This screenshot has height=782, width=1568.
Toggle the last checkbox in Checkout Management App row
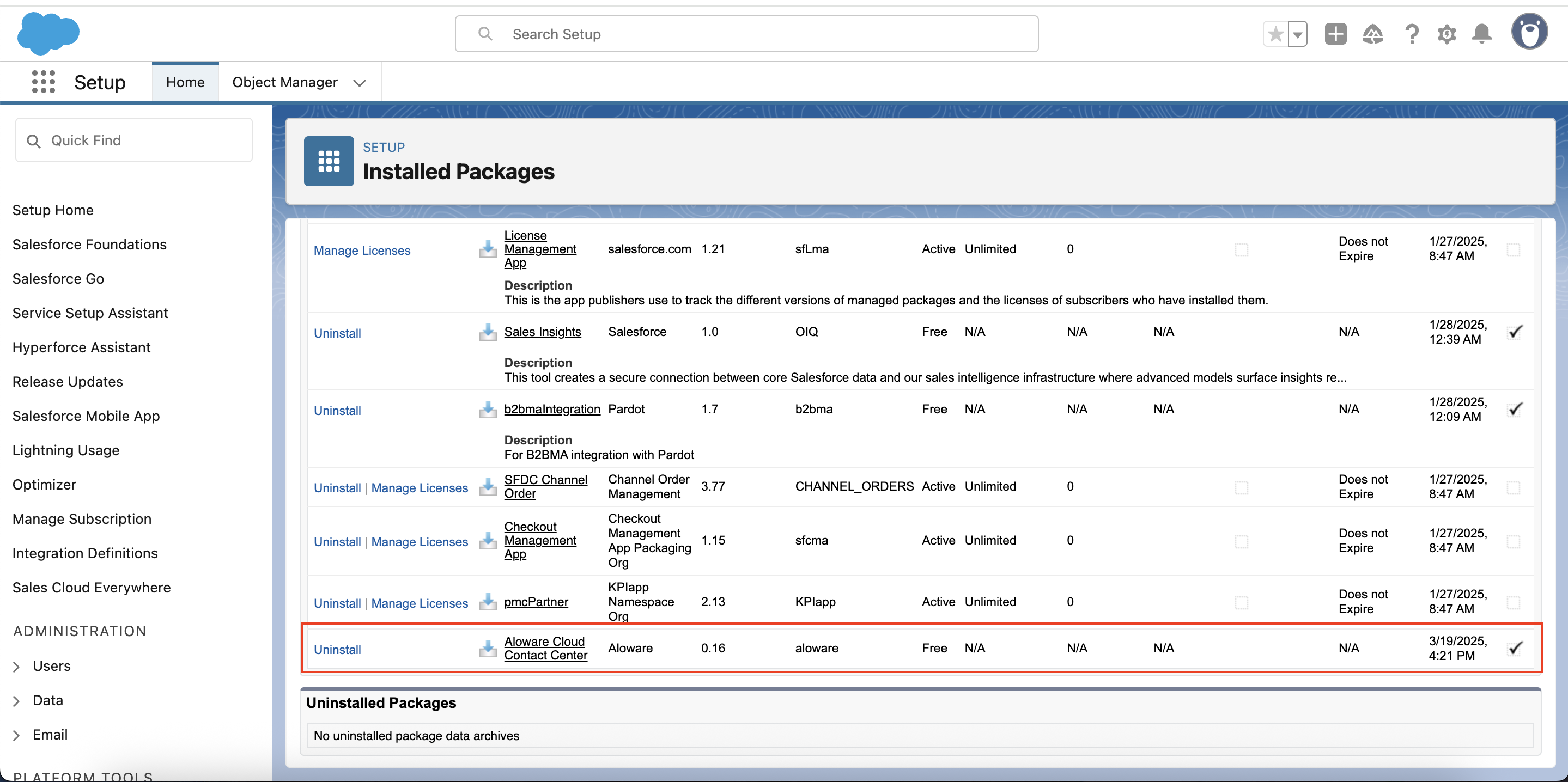click(x=1514, y=542)
